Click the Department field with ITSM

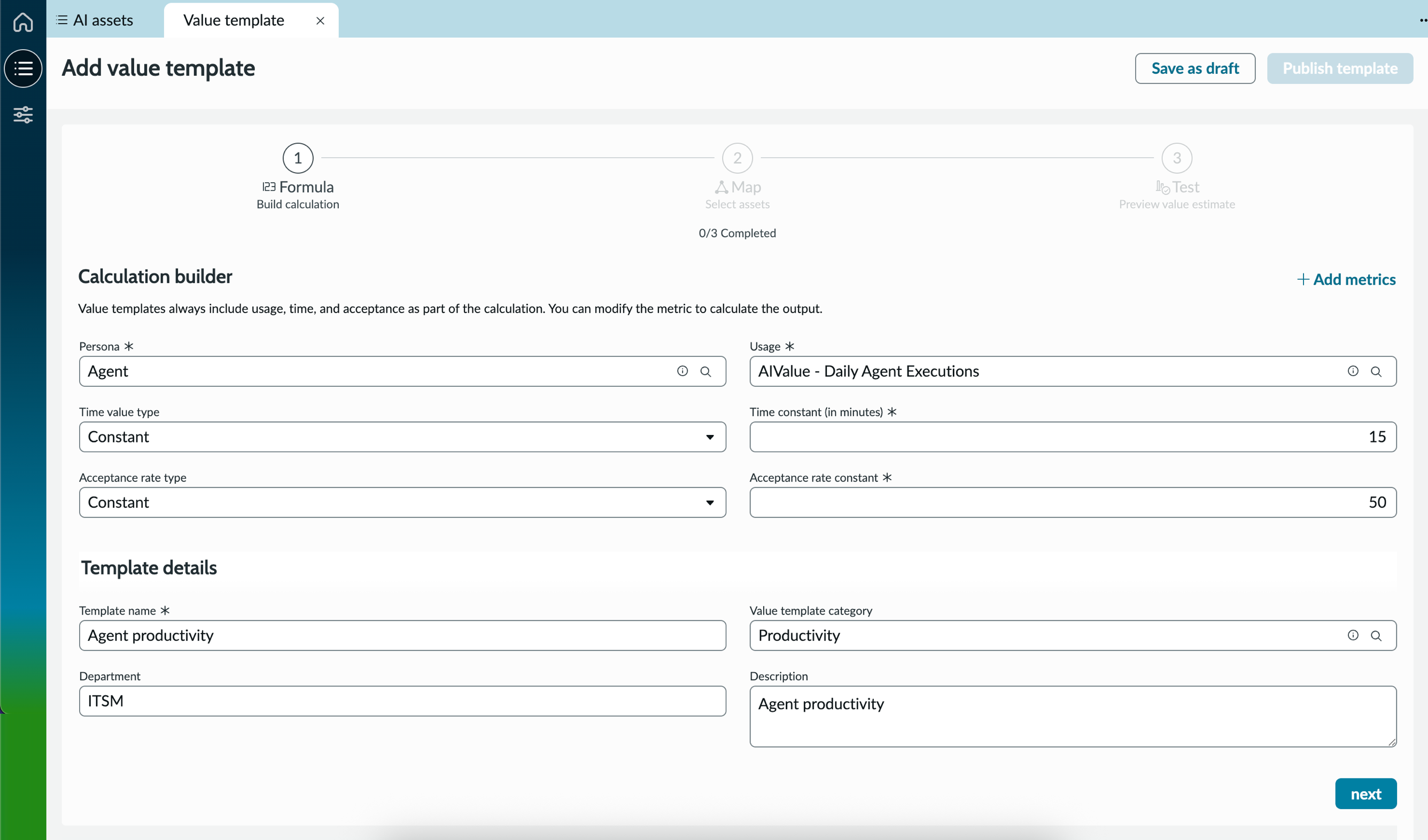point(402,701)
